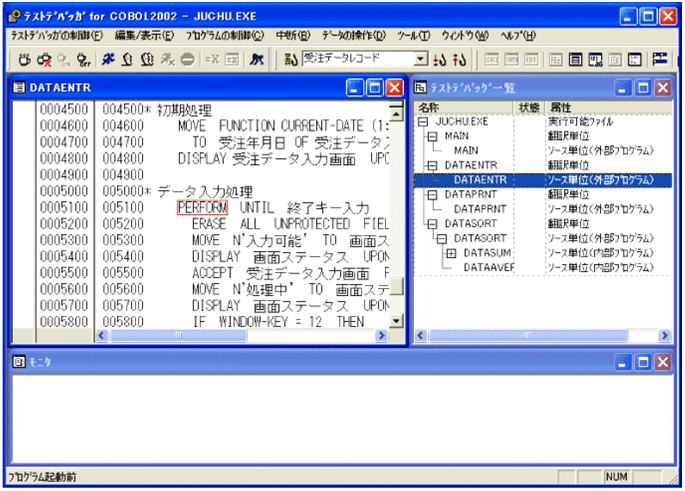
Task: Select the DATAPRNT ソース単位 child row
Action: pyautogui.click(x=543, y=209)
